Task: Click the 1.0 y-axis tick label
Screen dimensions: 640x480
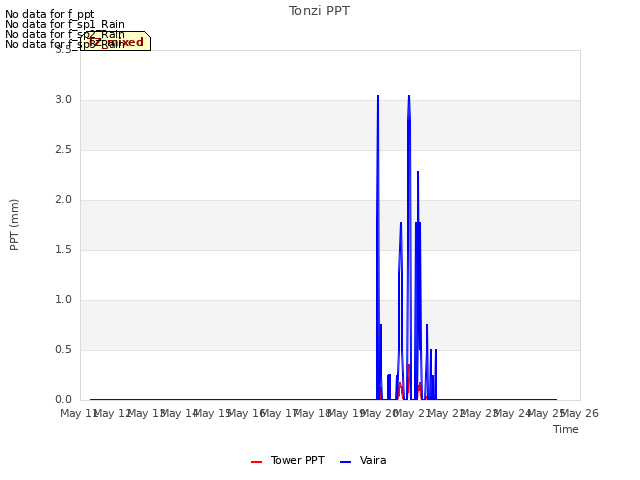Action: pos(64,300)
